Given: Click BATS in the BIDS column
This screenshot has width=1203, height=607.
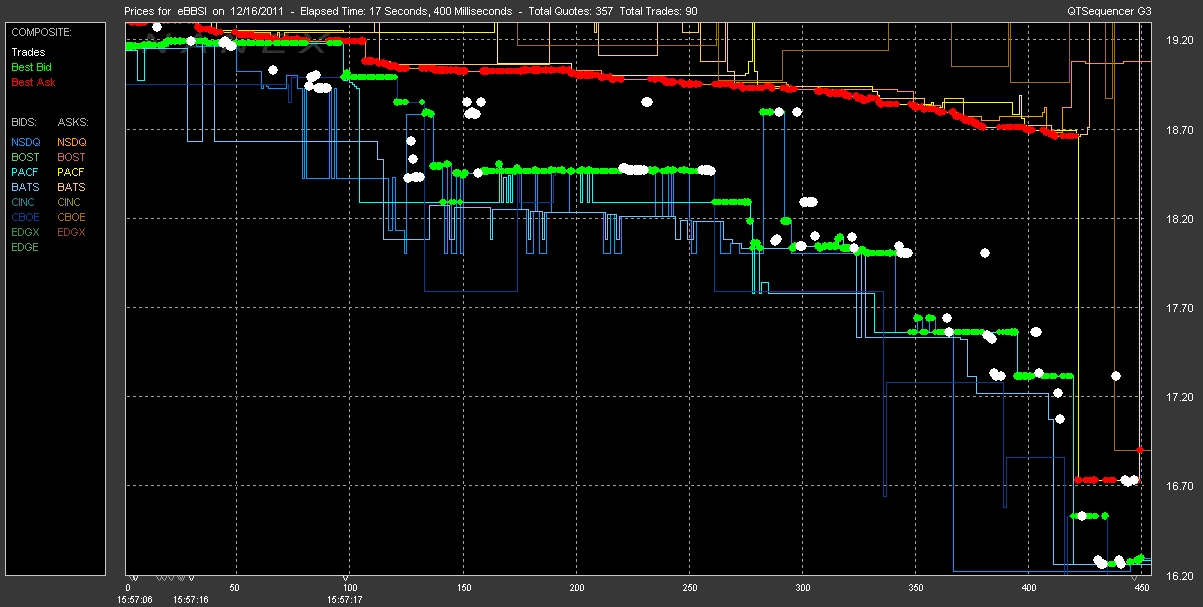Looking at the screenshot, I should click(x=26, y=187).
